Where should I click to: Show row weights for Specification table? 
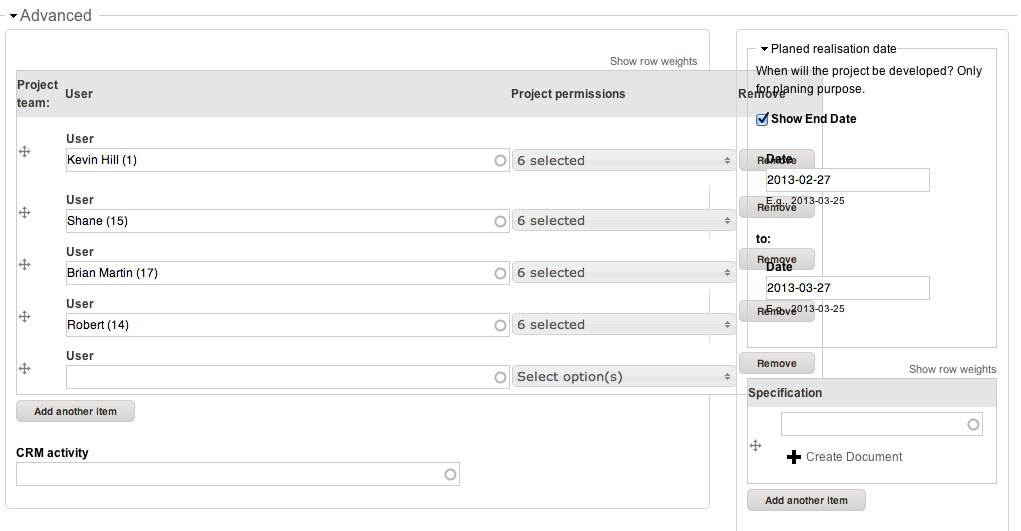(x=952, y=369)
